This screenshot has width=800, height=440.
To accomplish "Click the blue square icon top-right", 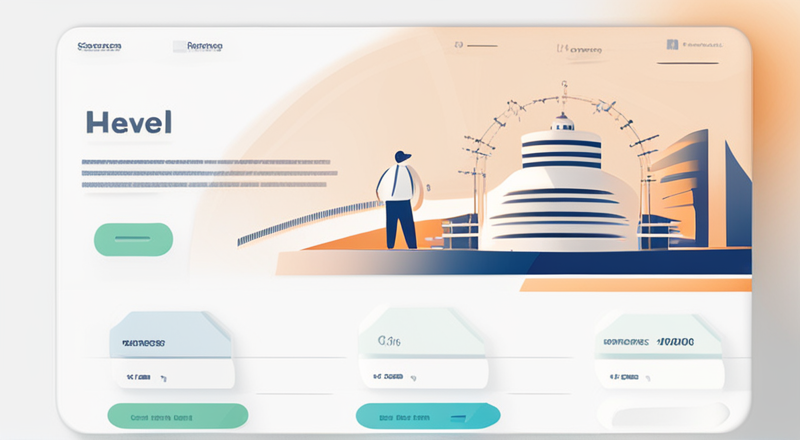I will (x=672, y=44).
